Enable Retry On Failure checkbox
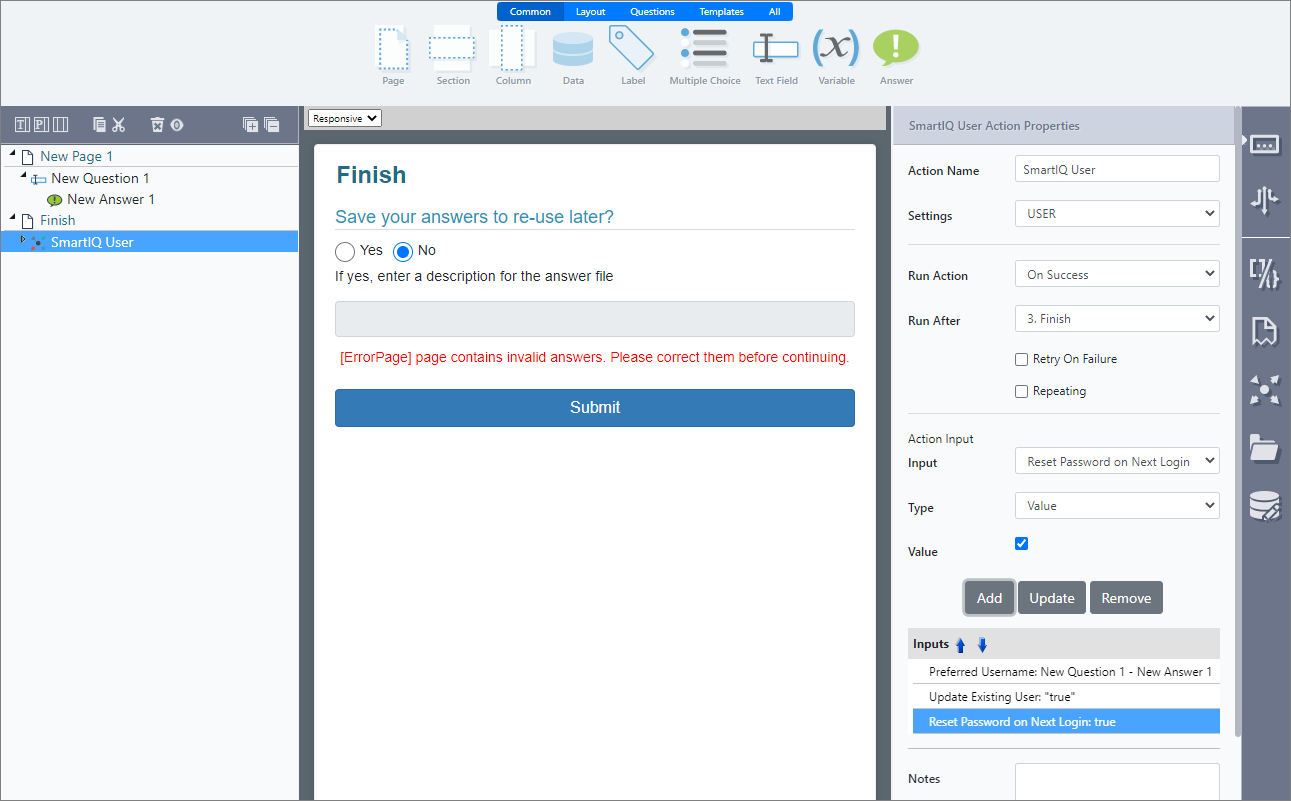Viewport: 1291px width, 801px height. pos(1021,359)
